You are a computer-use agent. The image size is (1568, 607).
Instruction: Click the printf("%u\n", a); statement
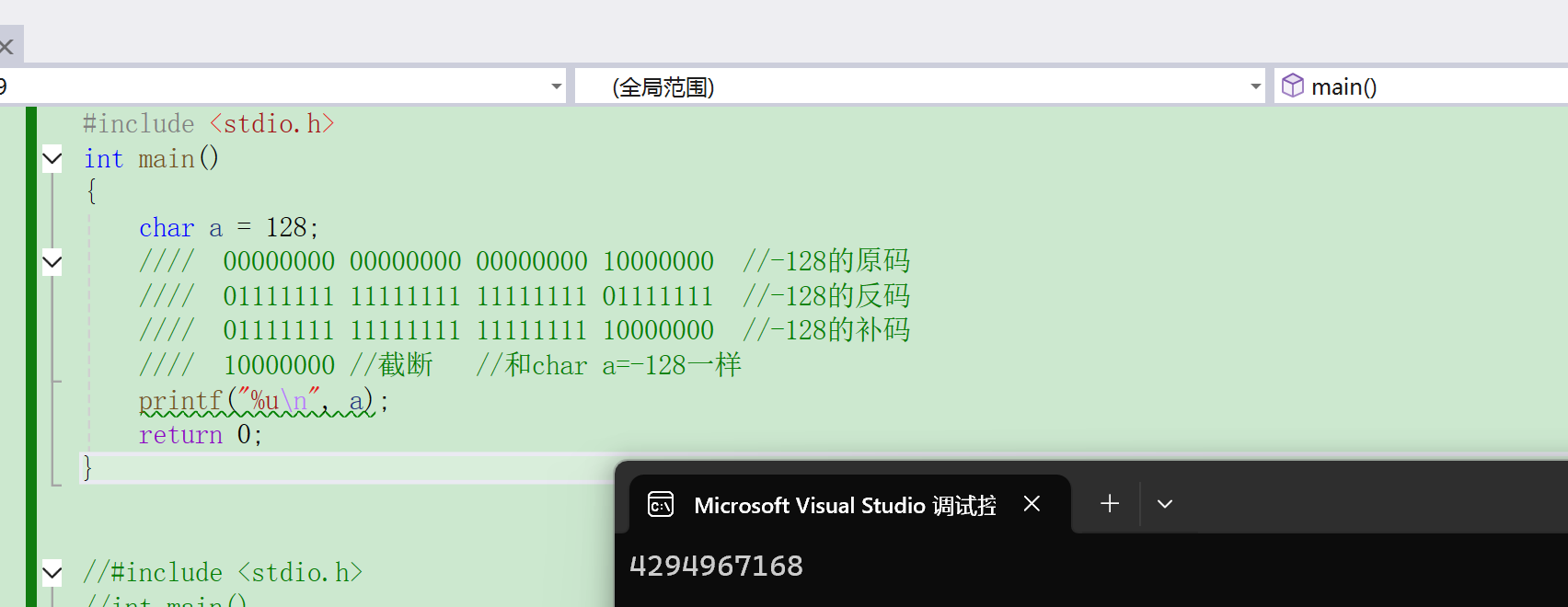(x=264, y=401)
